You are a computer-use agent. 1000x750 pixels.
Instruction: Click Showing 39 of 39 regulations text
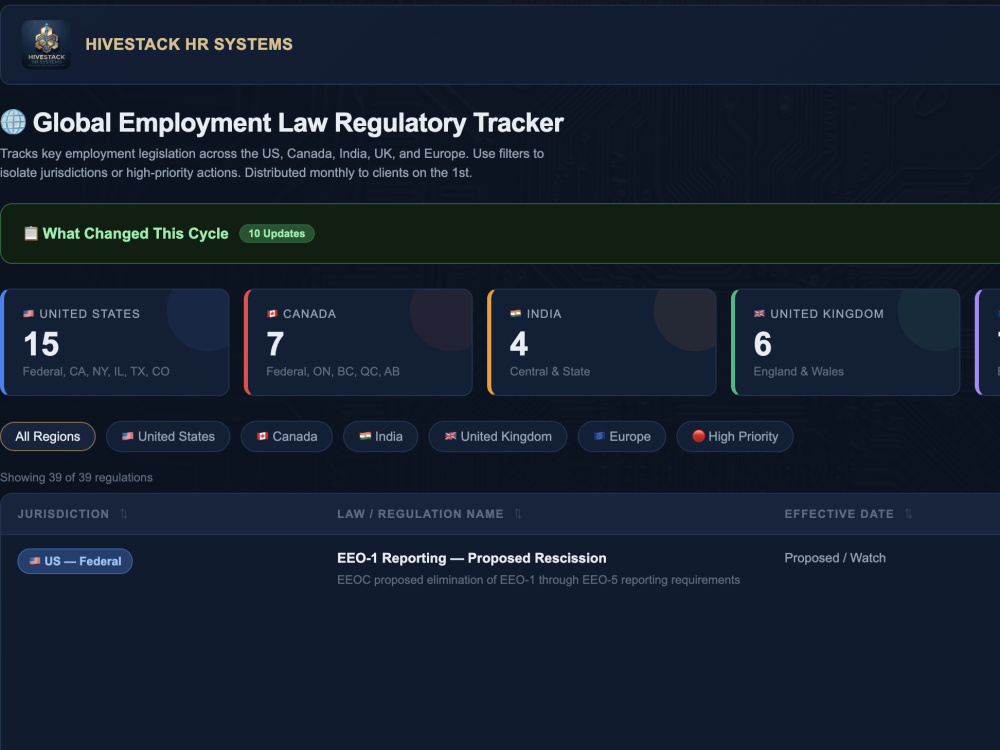77,478
